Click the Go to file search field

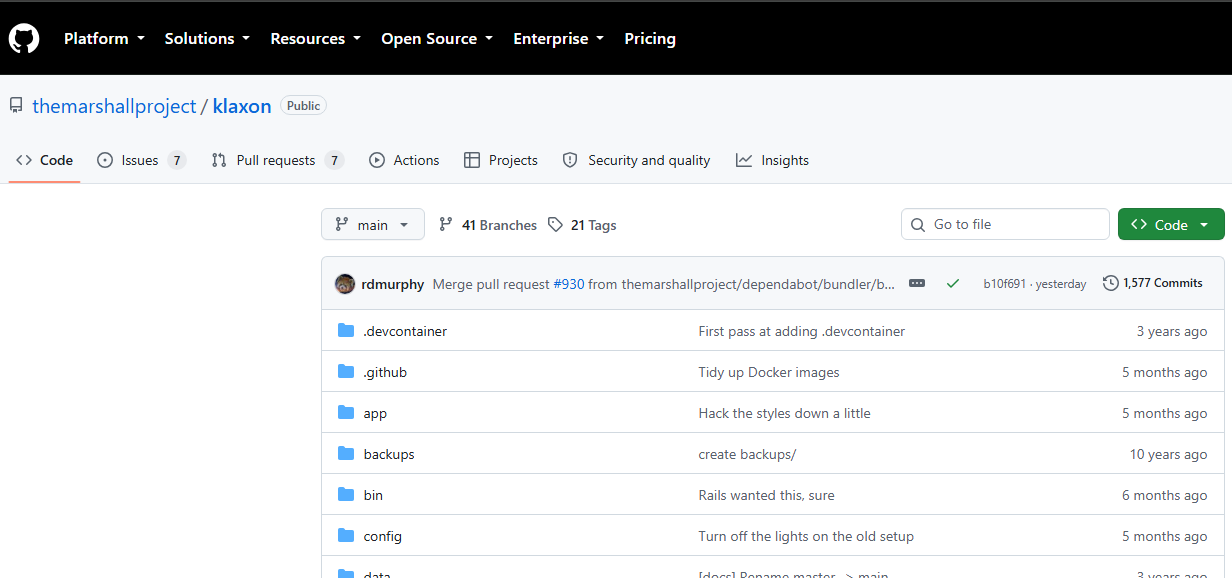(x=1005, y=224)
